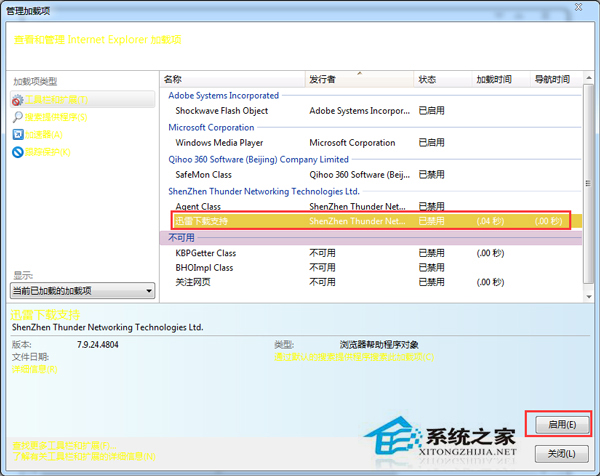Choose the Accelerators icon in sidebar

(18, 134)
